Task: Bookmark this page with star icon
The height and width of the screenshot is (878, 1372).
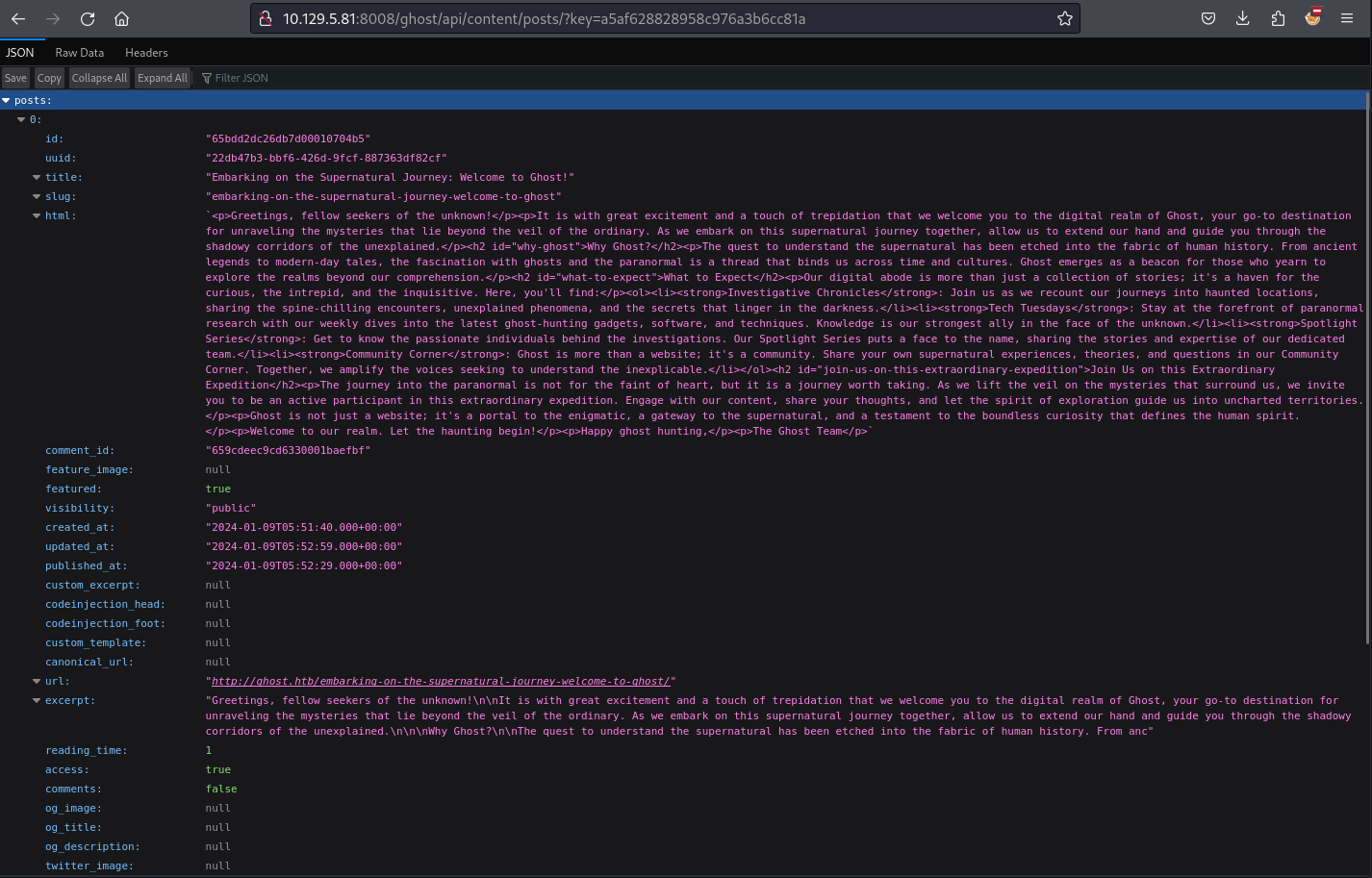Action: (1064, 18)
